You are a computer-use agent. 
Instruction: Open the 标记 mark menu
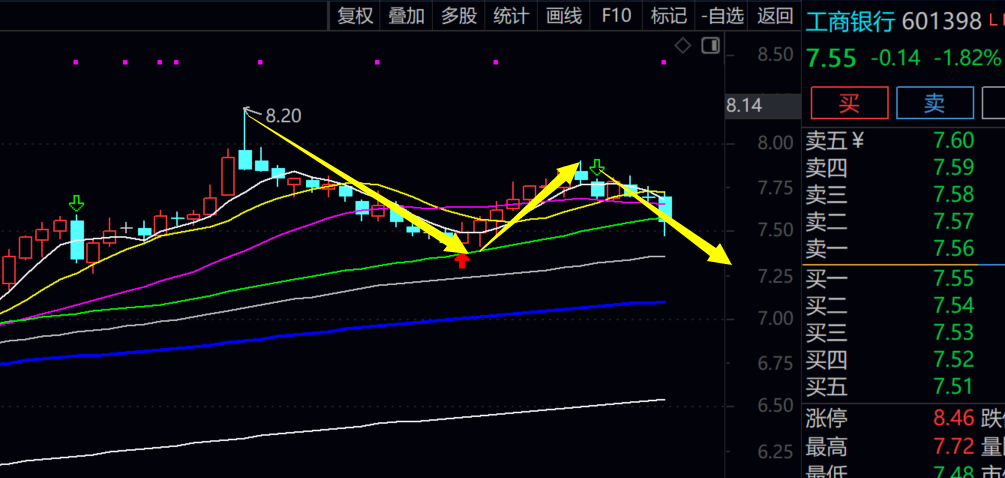coord(668,15)
